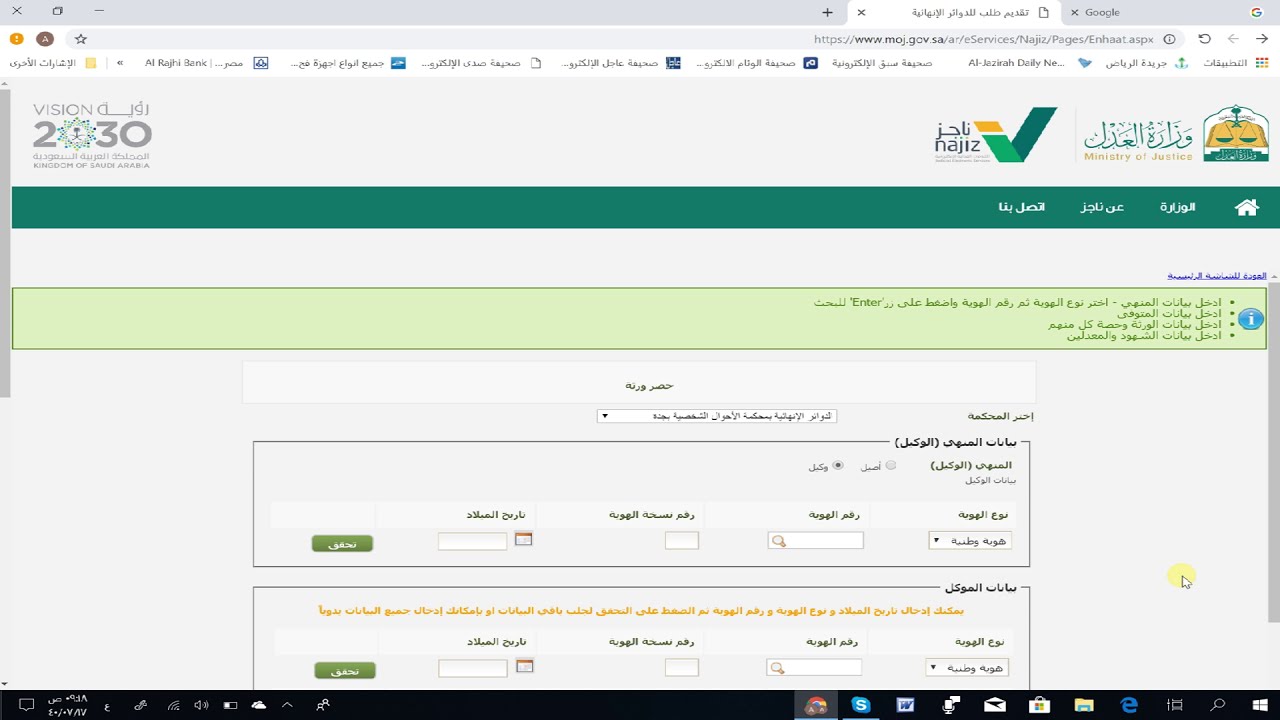View site information icon in address bar

1169,39
